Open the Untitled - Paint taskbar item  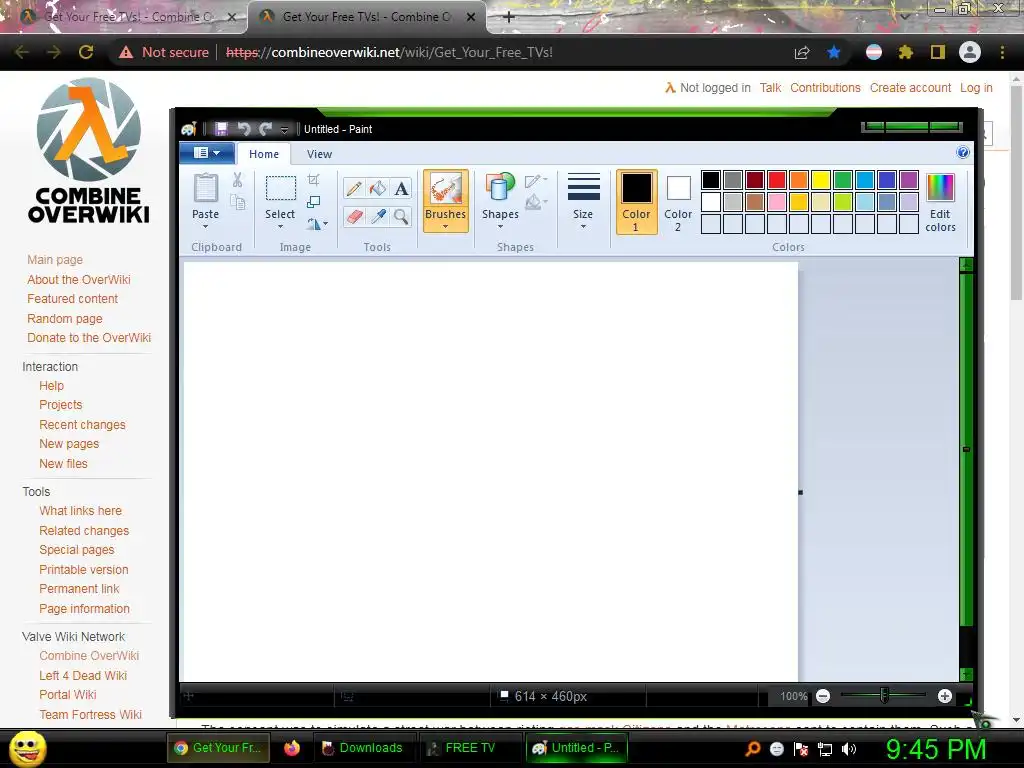pyautogui.click(x=577, y=748)
